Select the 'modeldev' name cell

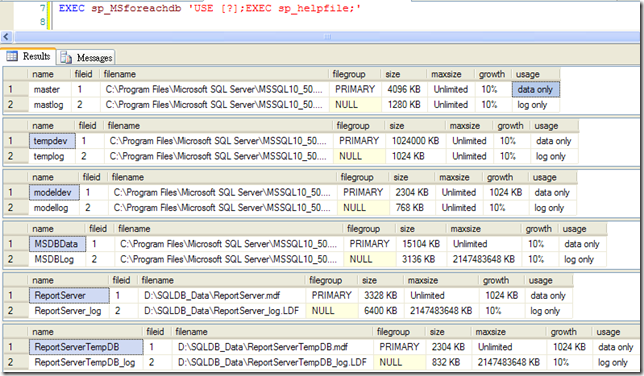(54, 192)
